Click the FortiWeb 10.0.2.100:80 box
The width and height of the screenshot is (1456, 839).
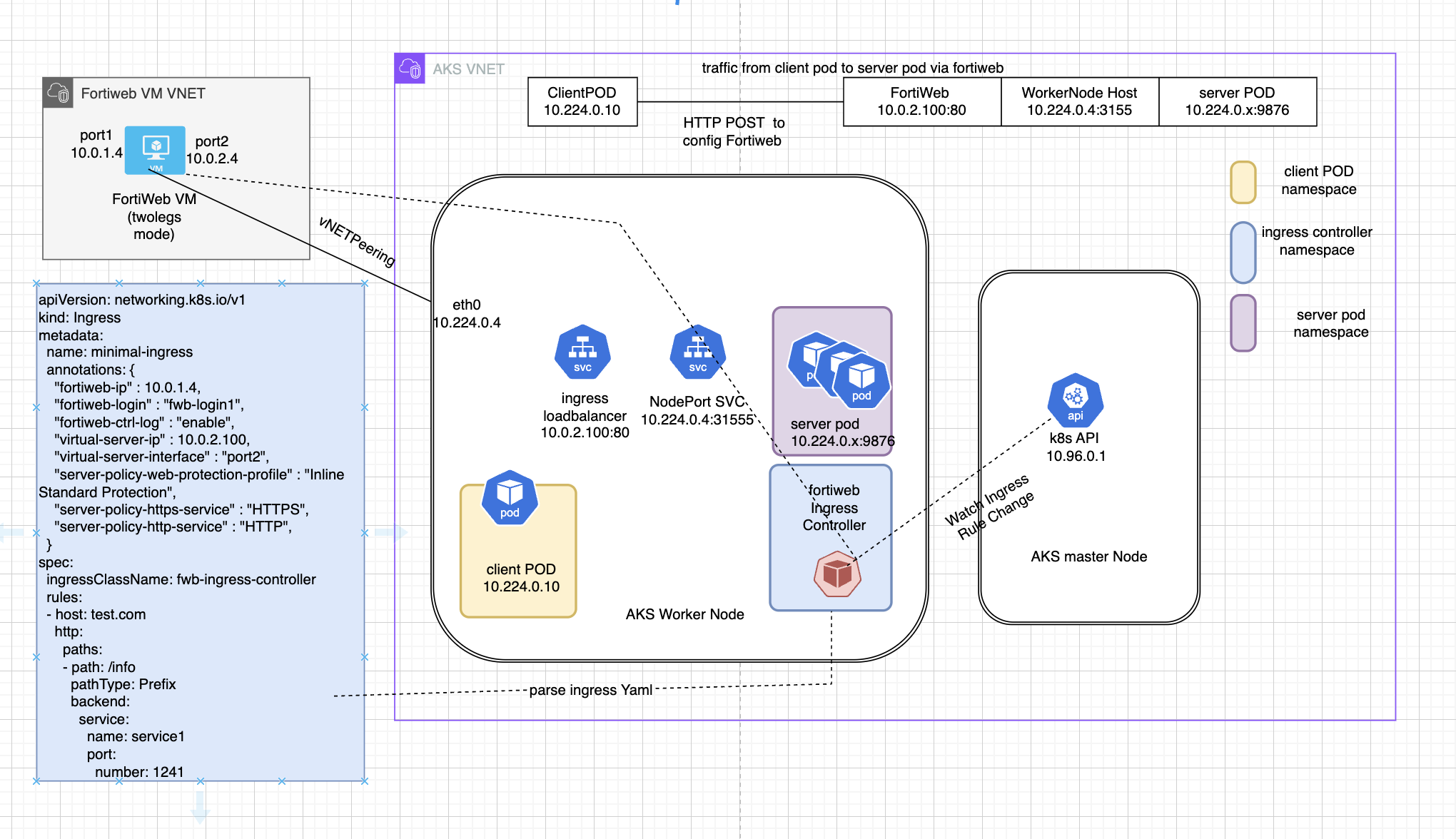tap(921, 101)
